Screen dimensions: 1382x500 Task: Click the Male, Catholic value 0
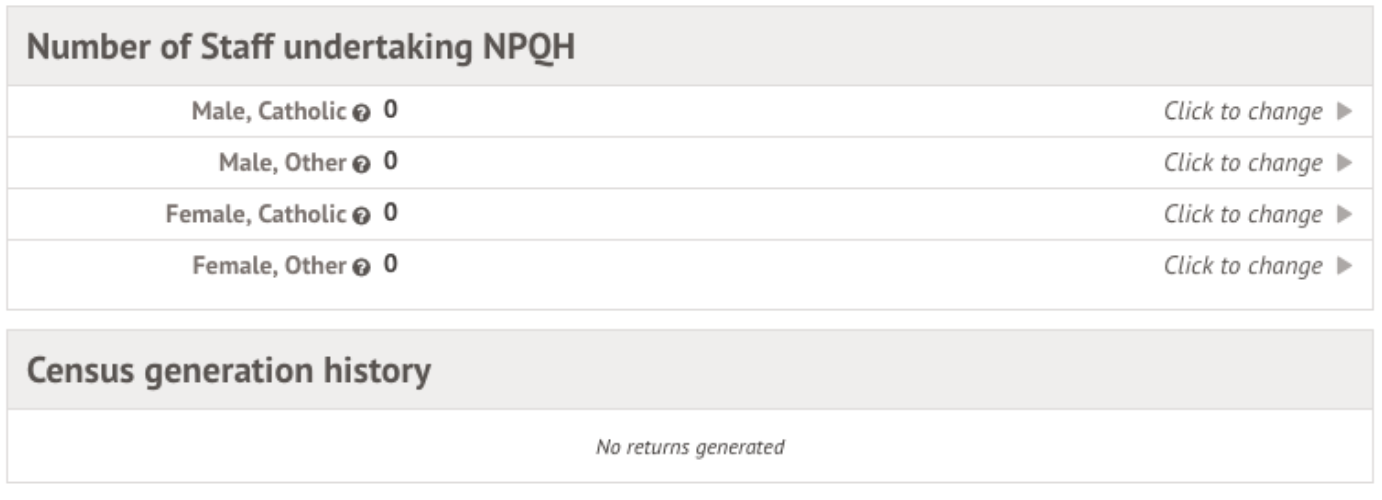point(390,110)
